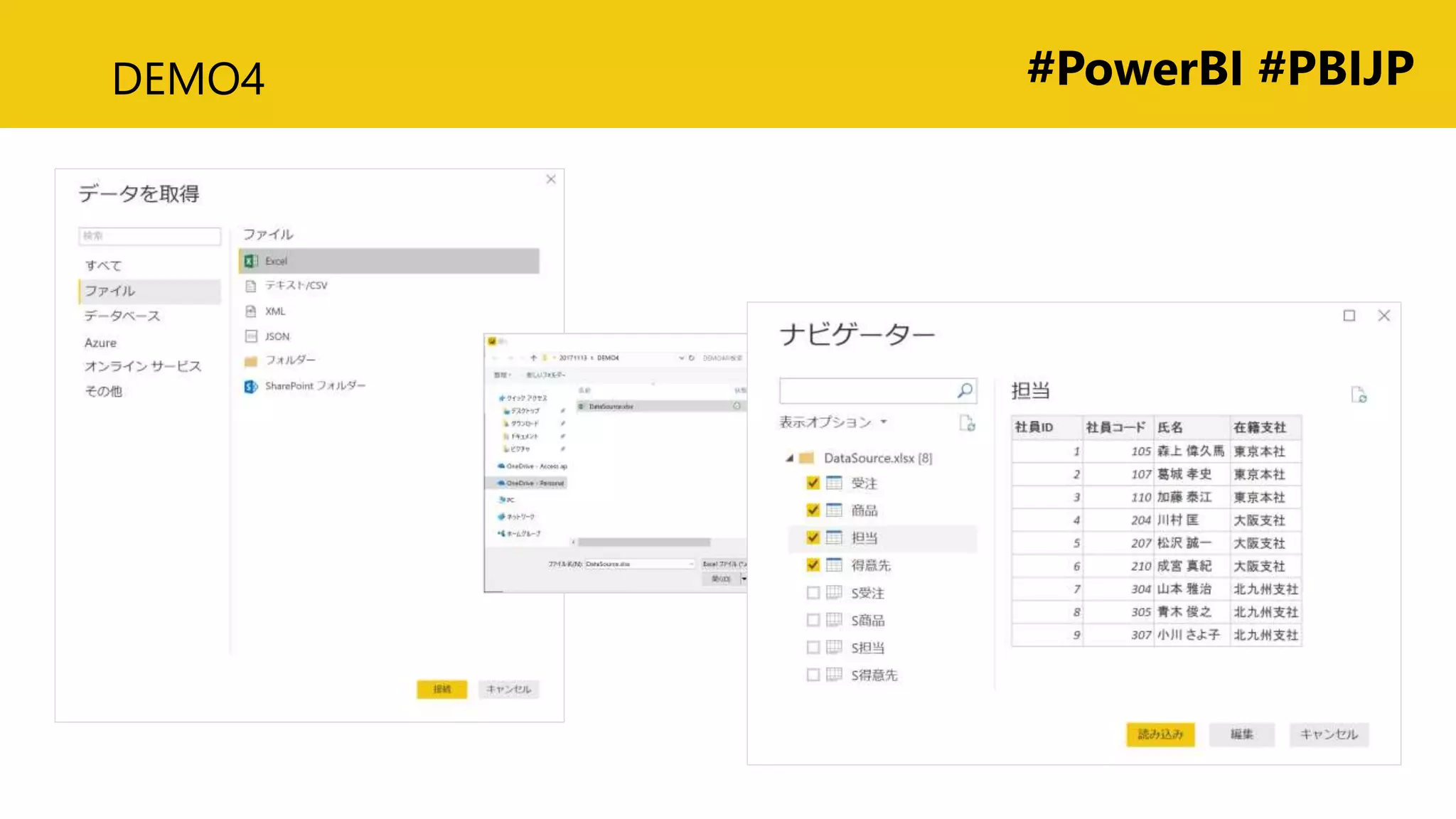Open the 表示オプション dropdown
Image resolution: width=1456 pixels, height=819 pixels.
(833, 422)
